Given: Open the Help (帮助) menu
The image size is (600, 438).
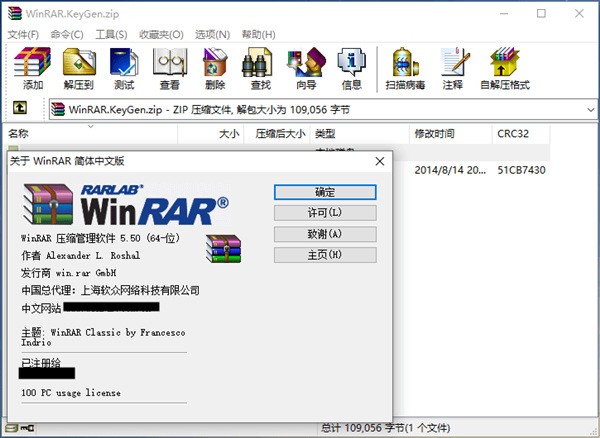Looking at the screenshot, I should coord(258,34).
